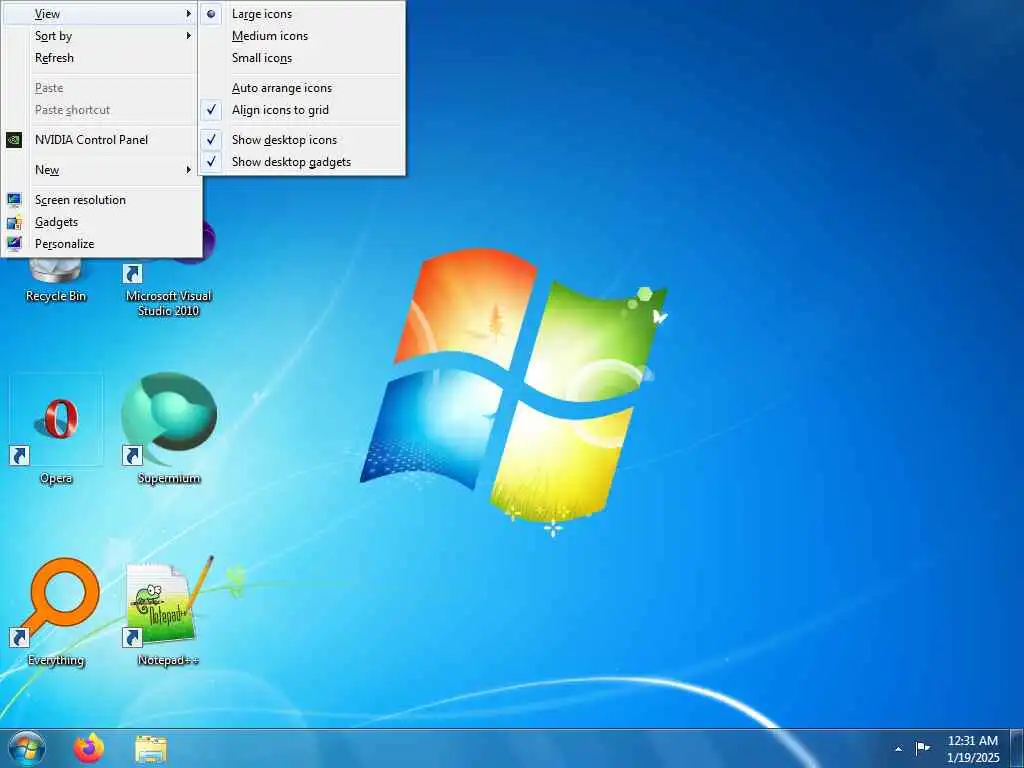Enable Auto arrange icons
The height and width of the screenshot is (768, 1024).
[302, 88]
